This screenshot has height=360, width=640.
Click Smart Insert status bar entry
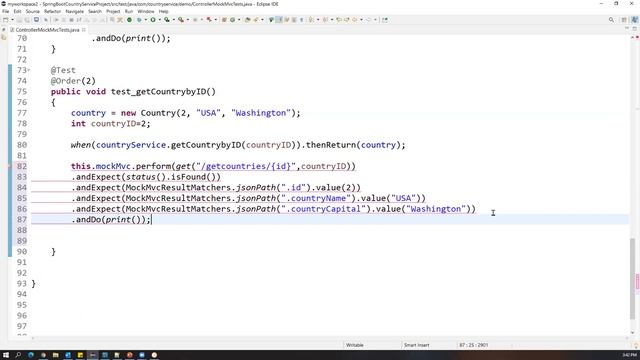pyautogui.click(x=416, y=345)
